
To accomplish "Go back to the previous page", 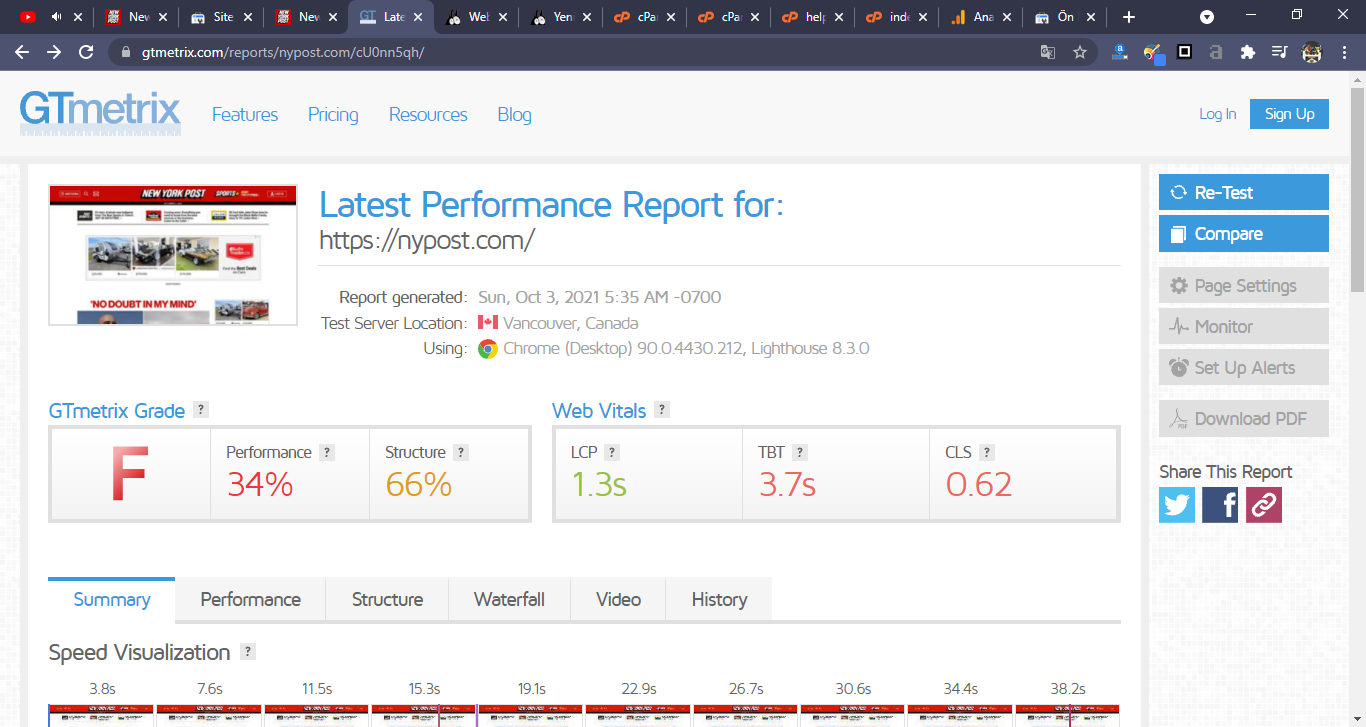I will pos(22,52).
